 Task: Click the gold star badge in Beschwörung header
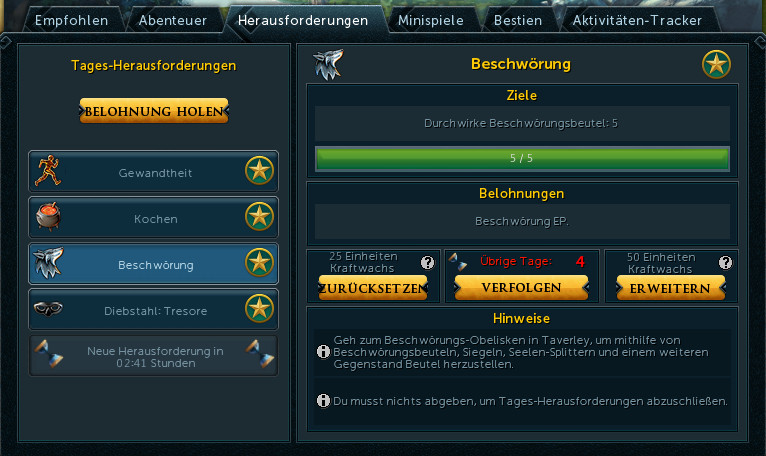click(716, 64)
